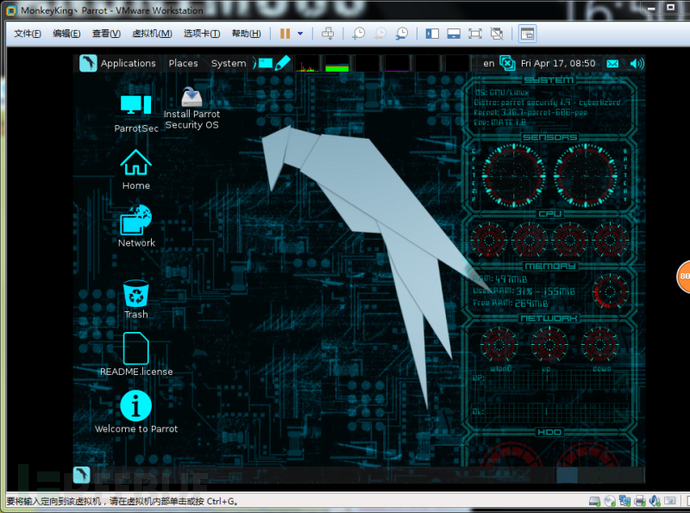This screenshot has width=690, height=513.
Task: Open the Trash desktop icon
Action: (x=136, y=299)
